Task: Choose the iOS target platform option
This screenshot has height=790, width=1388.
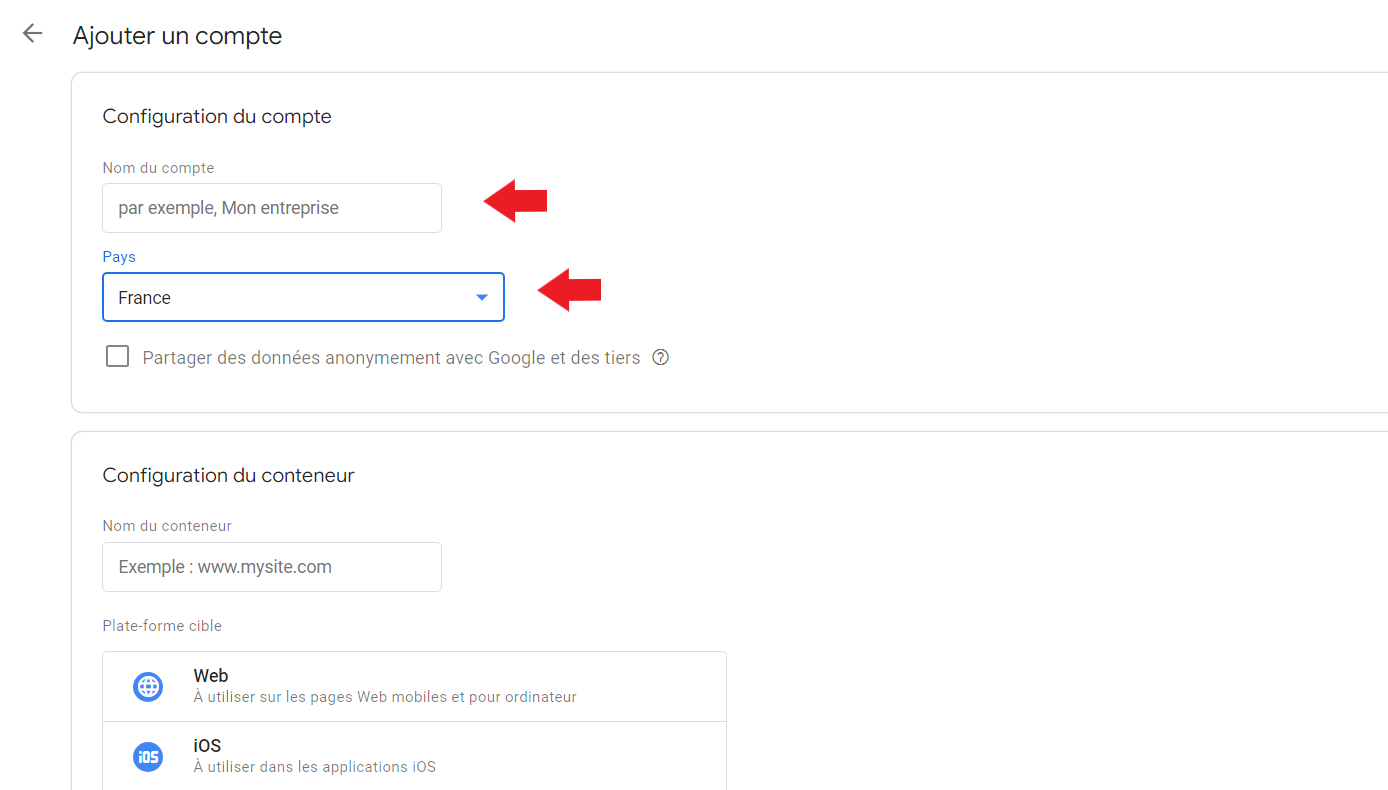Action: click(x=414, y=756)
